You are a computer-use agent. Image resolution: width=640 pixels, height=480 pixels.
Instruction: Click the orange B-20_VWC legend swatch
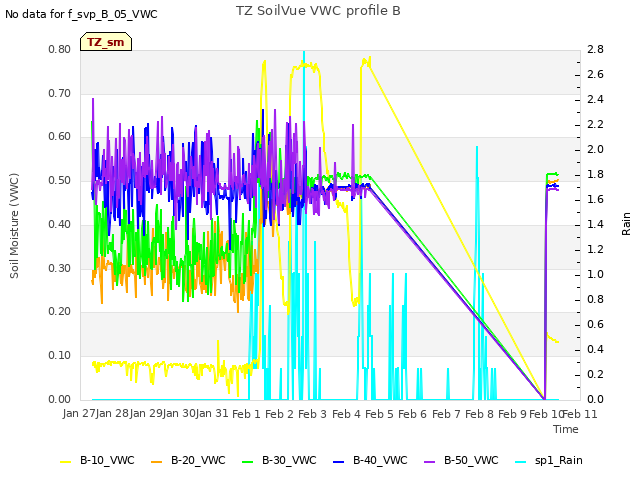point(156,461)
